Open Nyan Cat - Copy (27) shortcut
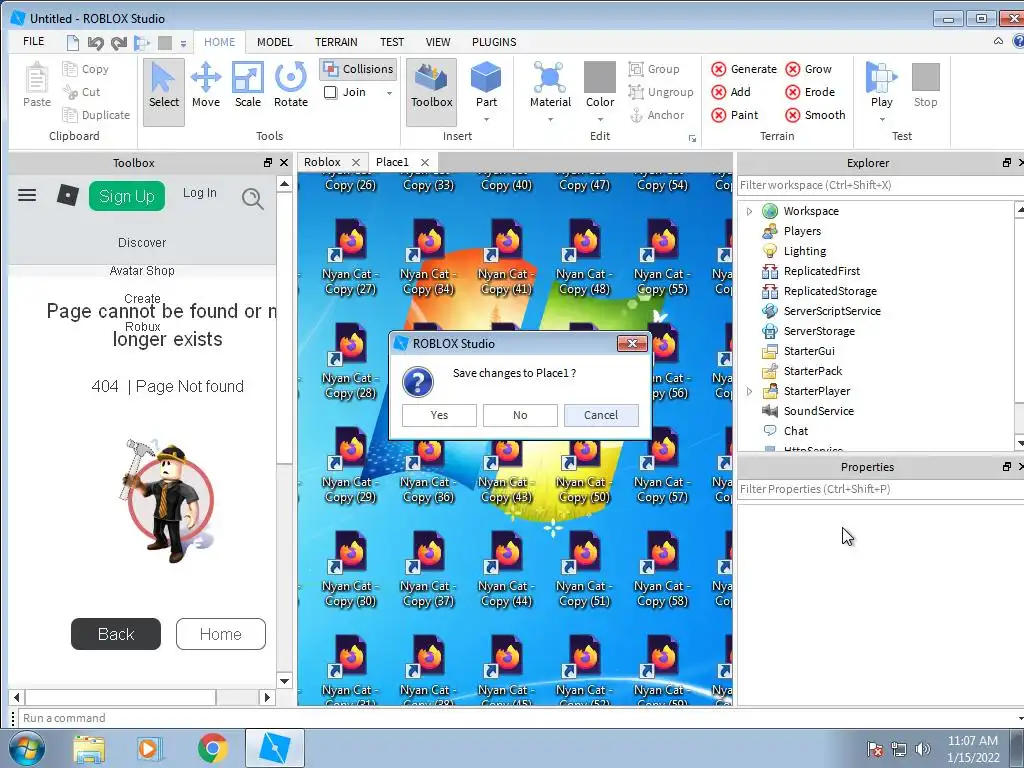Screen dimensions: 1024x768 click(349, 258)
